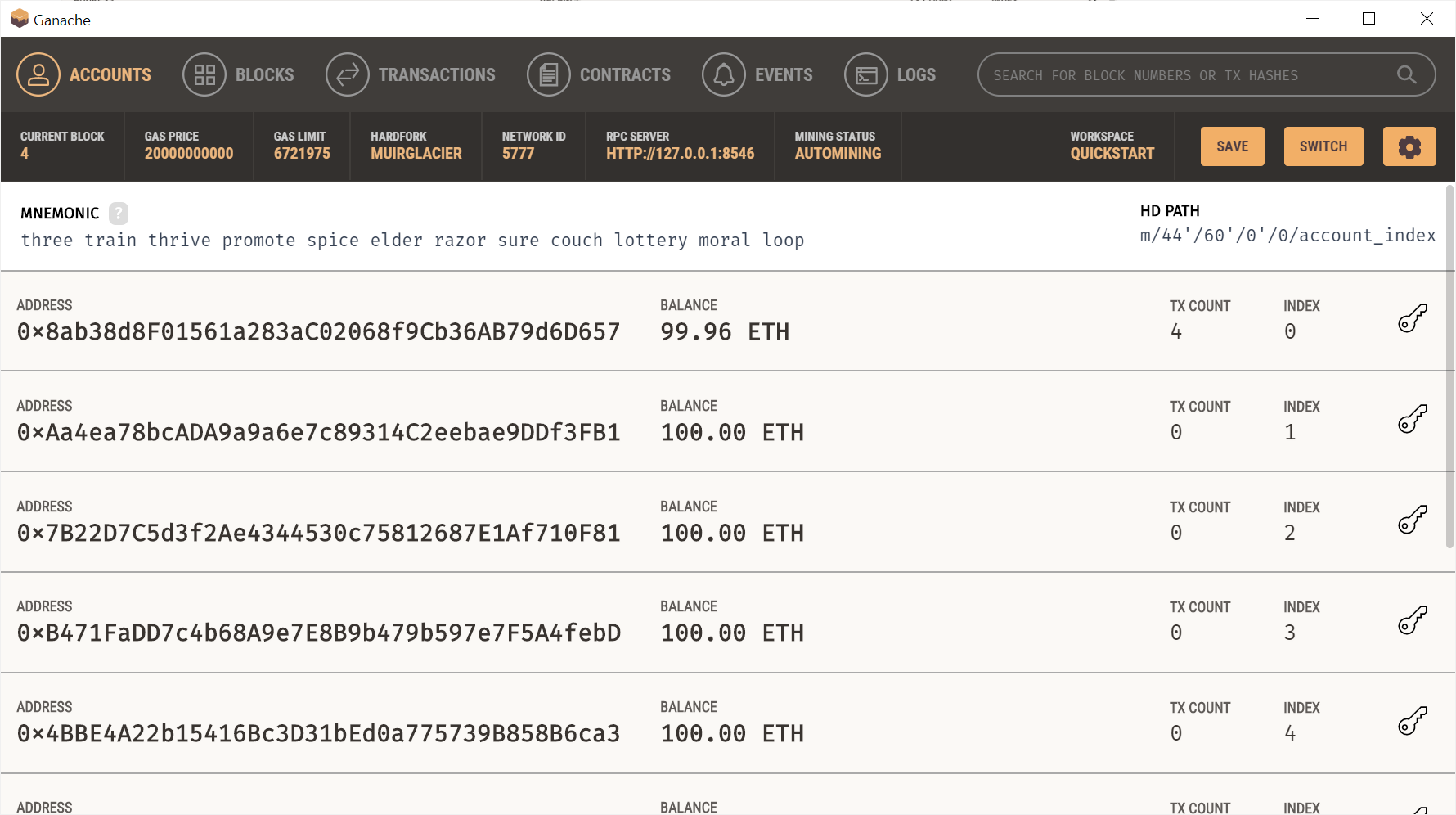
Task: Go to the Contracts tab
Action: [600, 74]
